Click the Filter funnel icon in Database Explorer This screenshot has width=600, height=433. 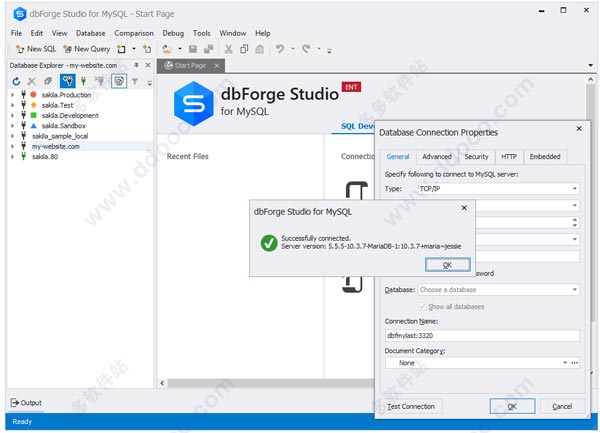coord(135,81)
